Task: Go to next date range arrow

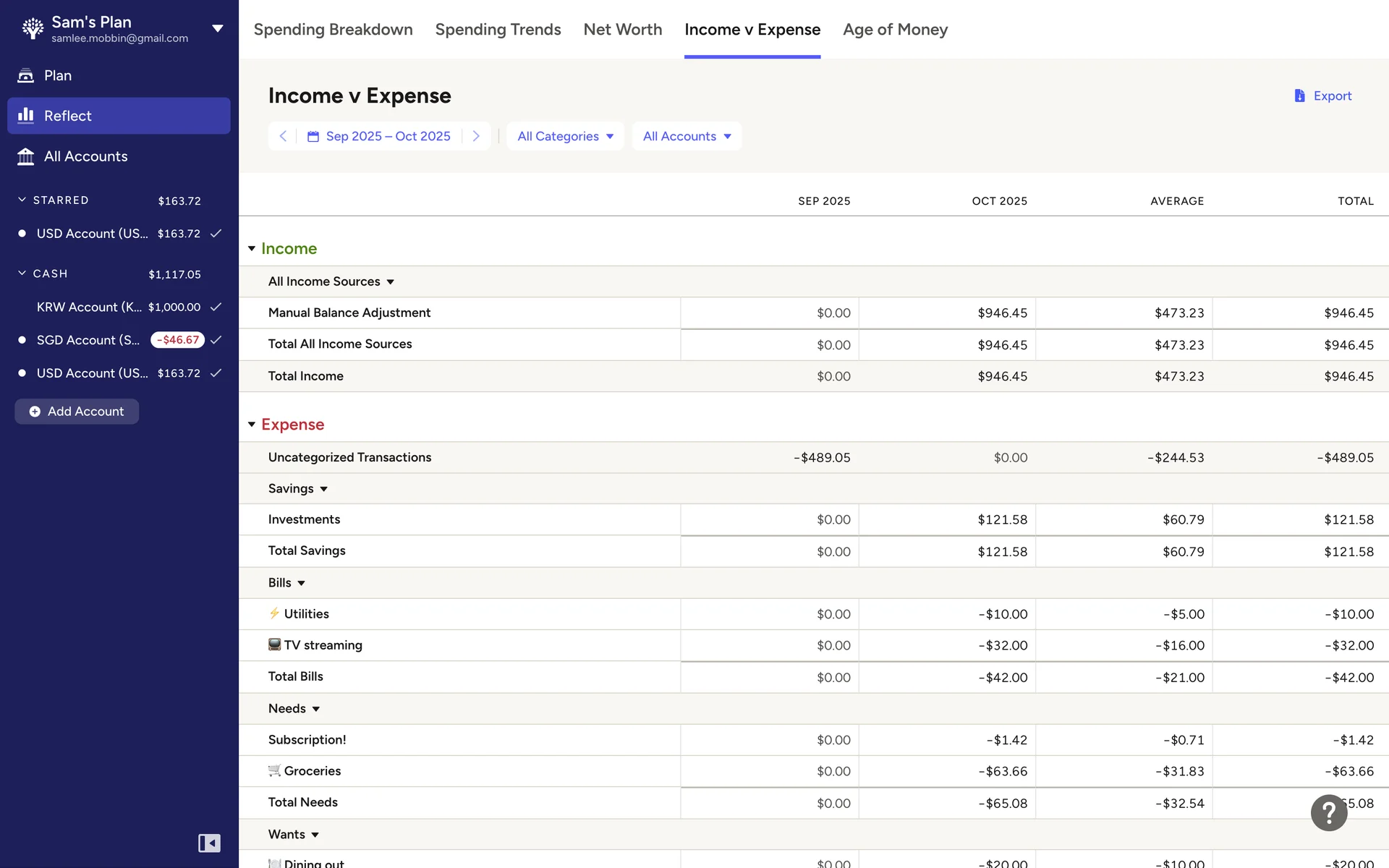Action: click(476, 136)
